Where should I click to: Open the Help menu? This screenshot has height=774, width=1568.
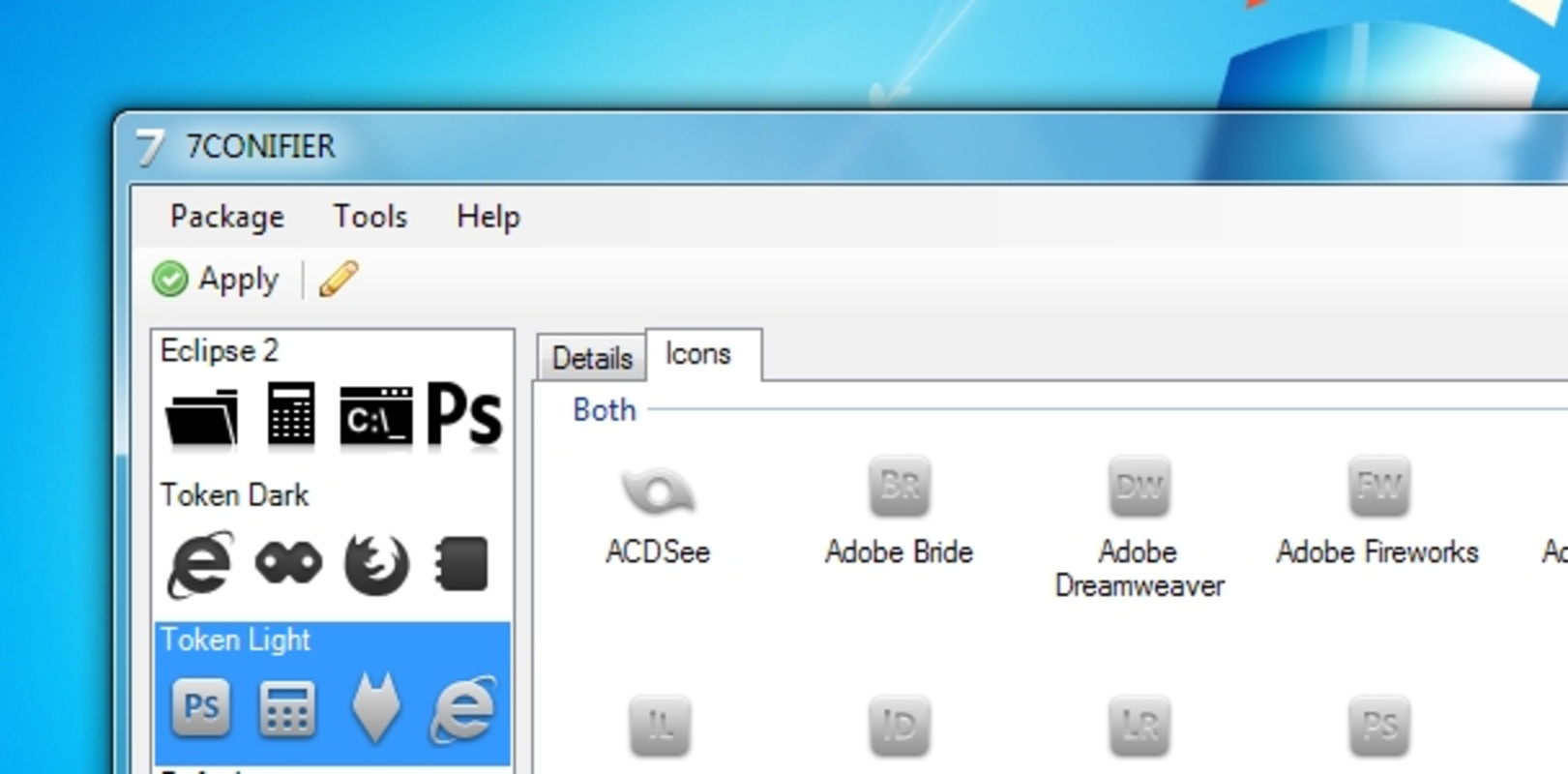coord(488,217)
